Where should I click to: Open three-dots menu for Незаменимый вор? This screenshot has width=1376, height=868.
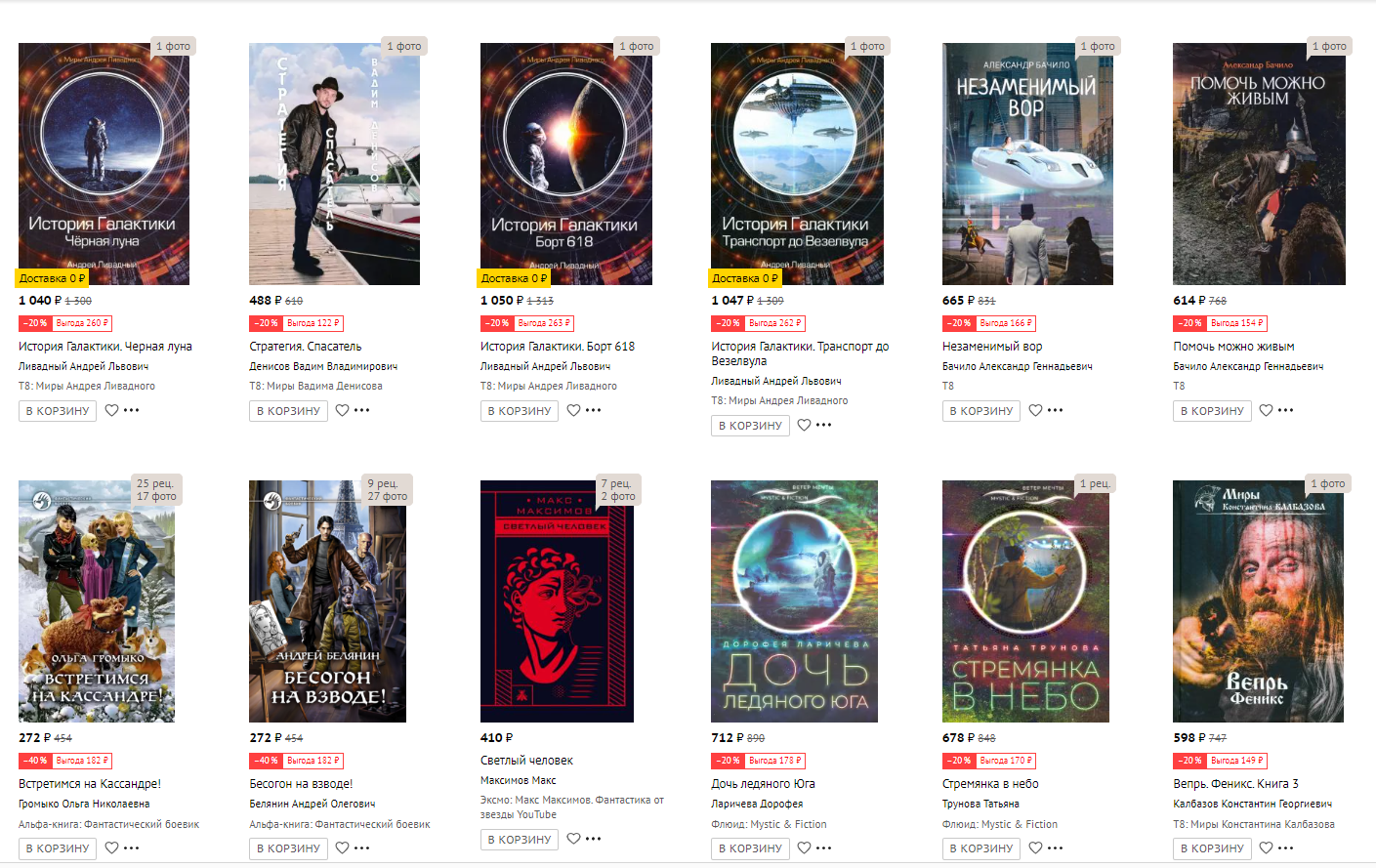click(x=1056, y=410)
